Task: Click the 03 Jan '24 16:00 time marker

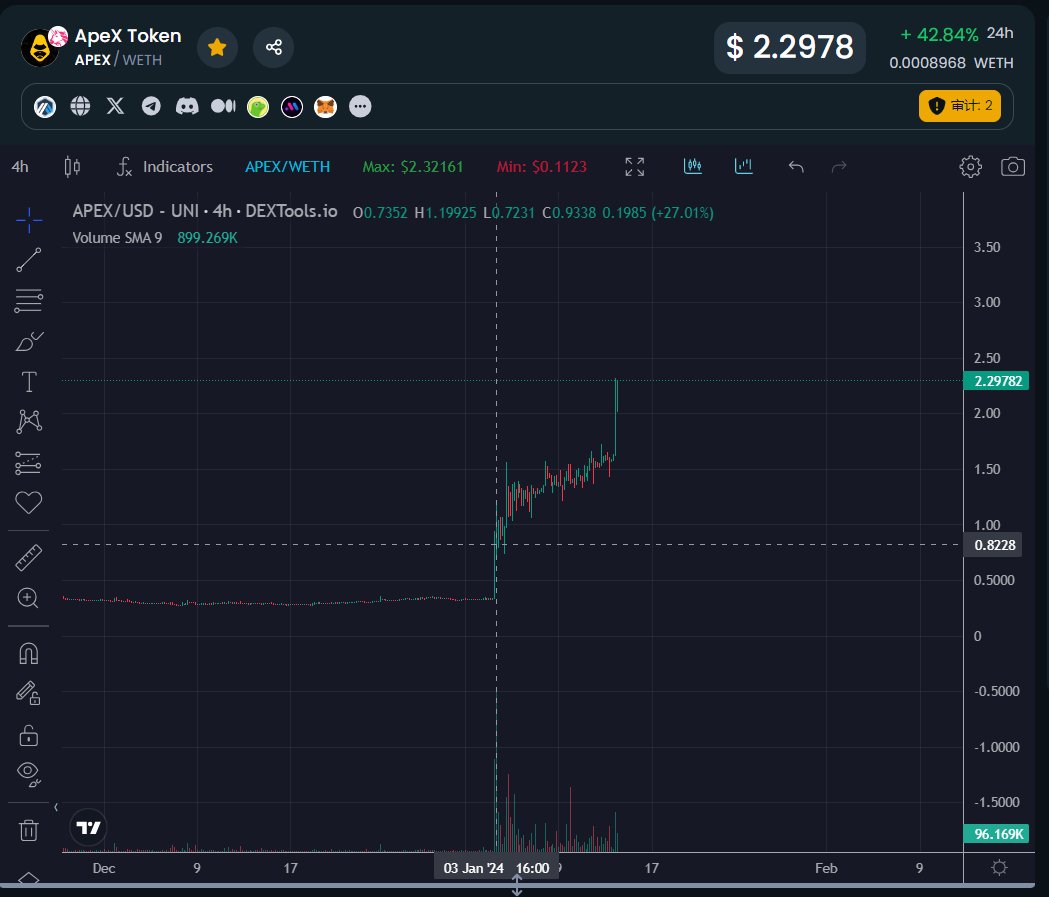Action: click(x=496, y=868)
